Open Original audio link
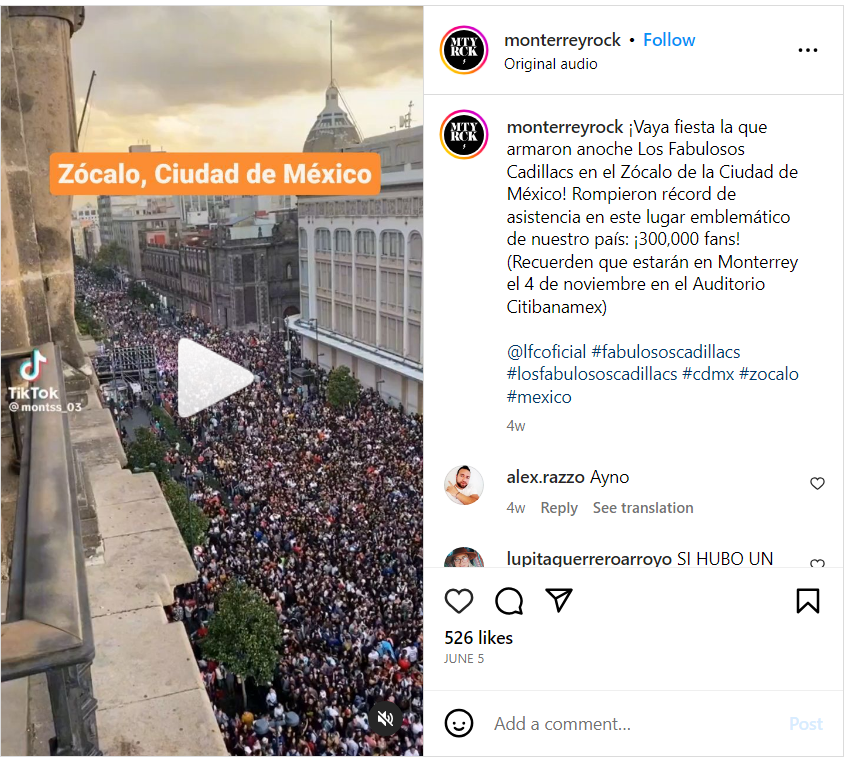The width and height of the screenshot is (845, 762). pos(550,64)
